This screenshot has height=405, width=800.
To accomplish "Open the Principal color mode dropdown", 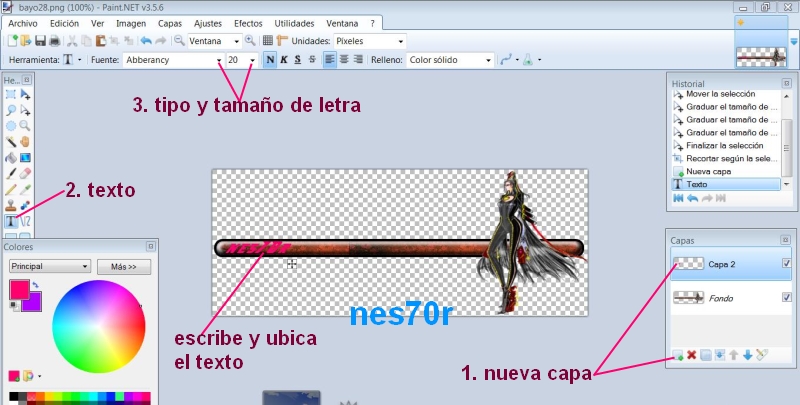I will [50, 266].
